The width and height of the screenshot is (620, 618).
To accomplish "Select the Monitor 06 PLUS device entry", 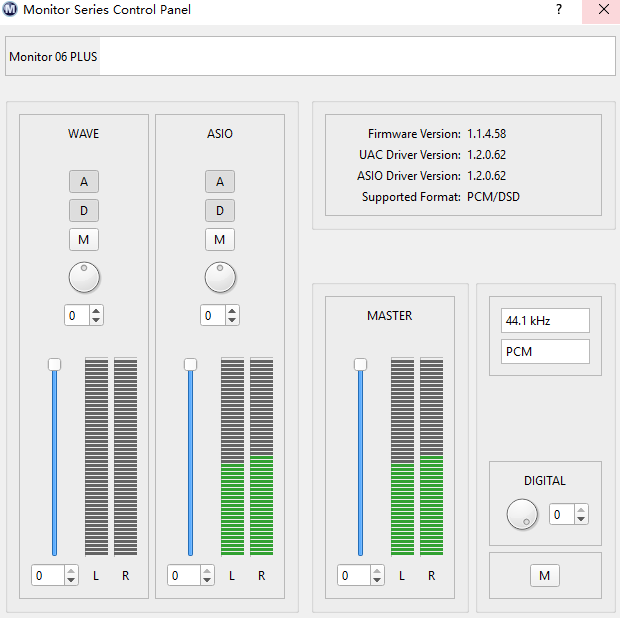I will click(x=53, y=57).
